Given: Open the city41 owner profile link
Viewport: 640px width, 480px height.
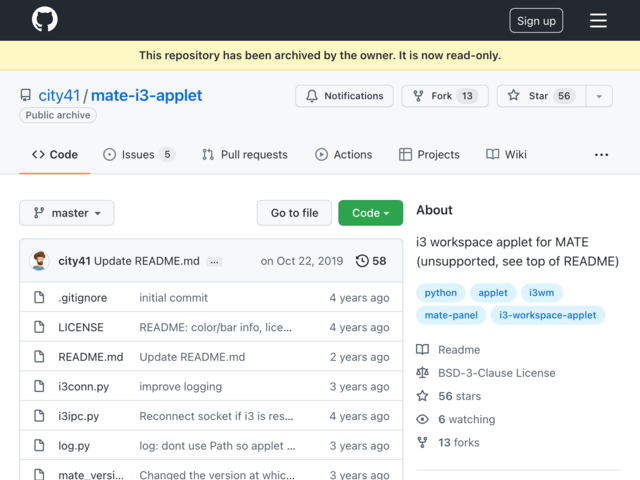Looking at the screenshot, I should pos(59,96).
